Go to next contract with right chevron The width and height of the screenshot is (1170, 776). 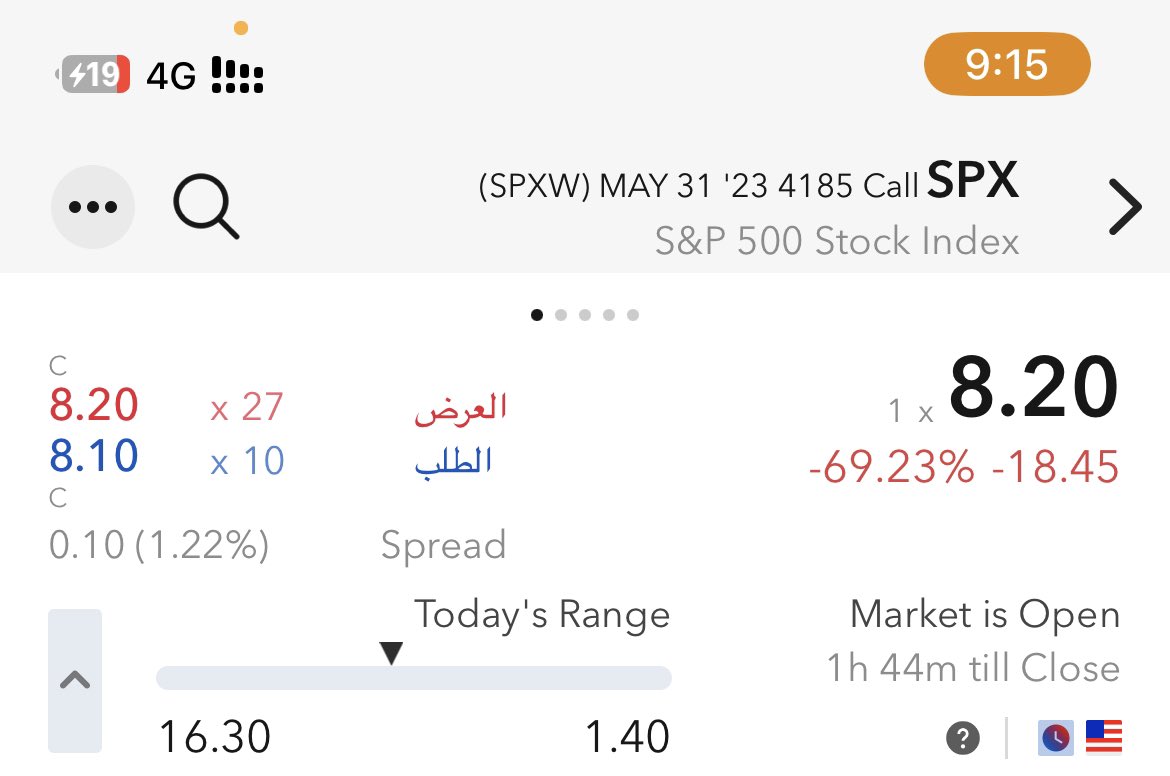point(1125,207)
